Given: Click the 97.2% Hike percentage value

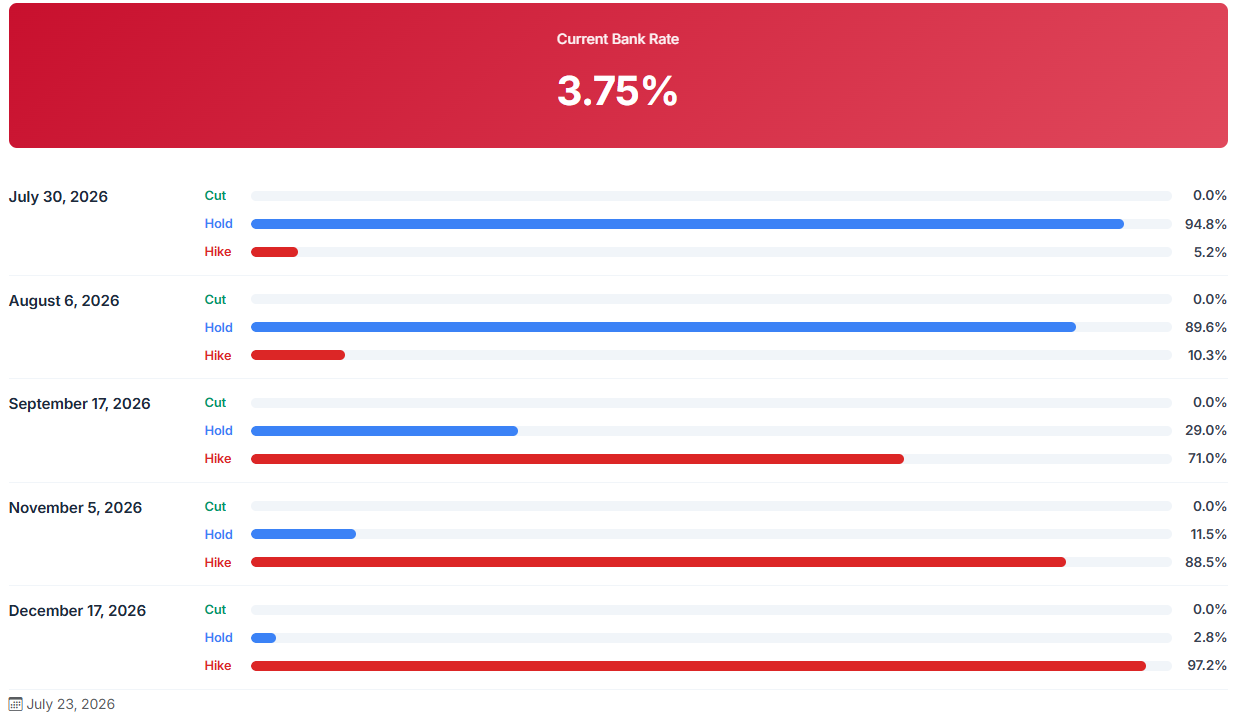Looking at the screenshot, I should (x=1207, y=666).
